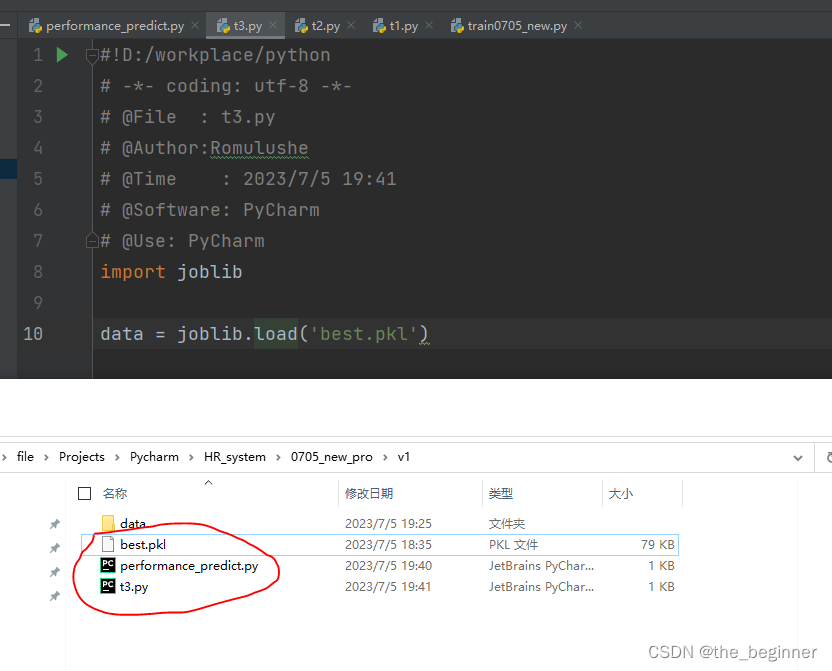
Task: Sort files by clicking the 修改日期 column header
Action: 370,493
